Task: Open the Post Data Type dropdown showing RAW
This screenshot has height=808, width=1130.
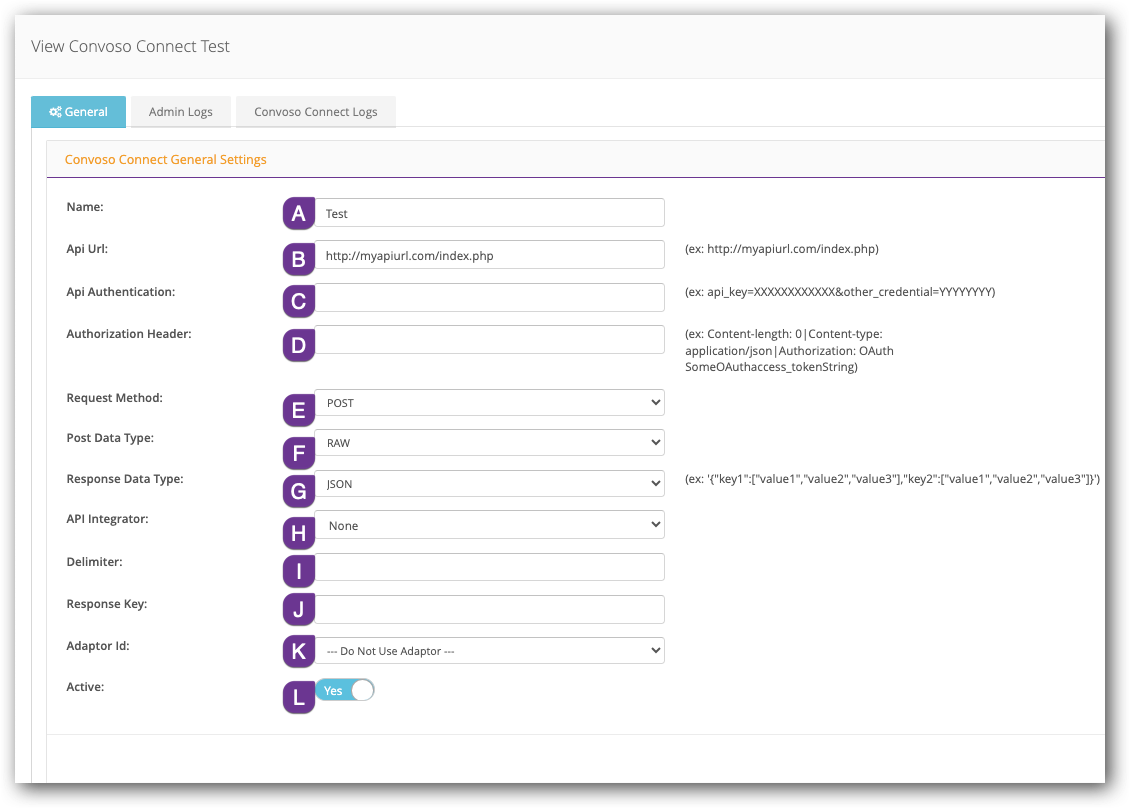Action: (489, 443)
